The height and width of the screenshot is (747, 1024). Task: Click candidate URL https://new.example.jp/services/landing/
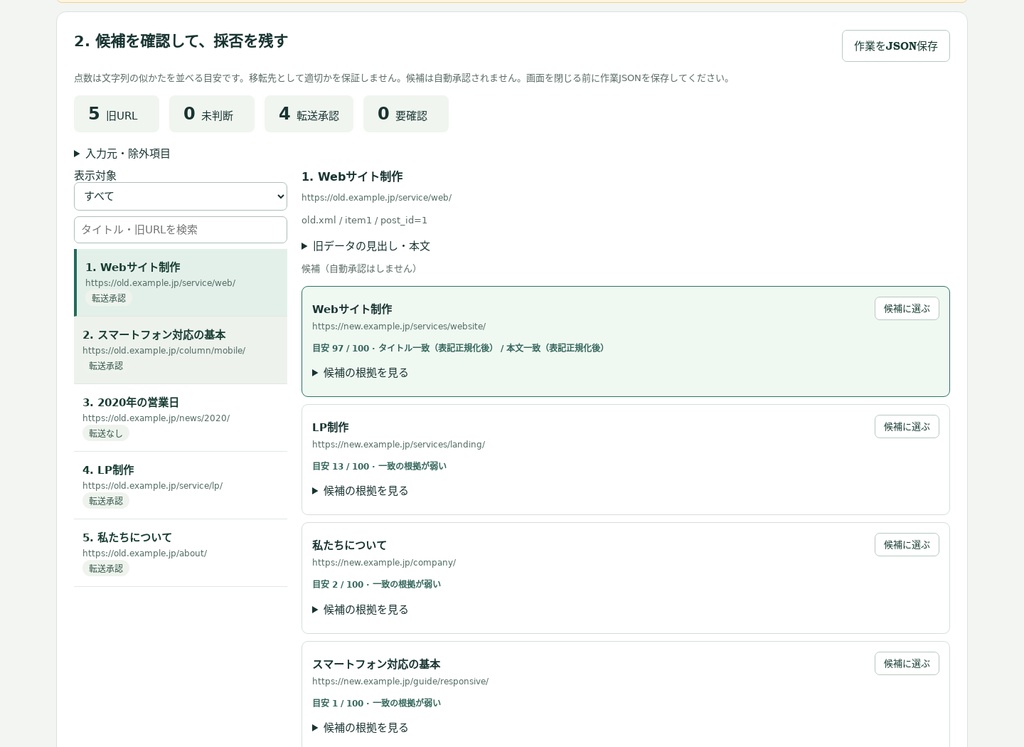(x=398, y=445)
